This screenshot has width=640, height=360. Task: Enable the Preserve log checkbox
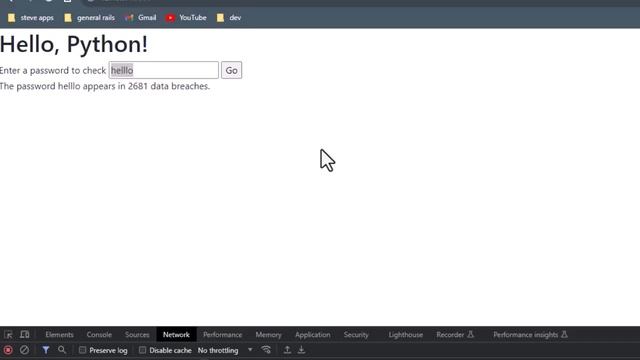click(82, 350)
